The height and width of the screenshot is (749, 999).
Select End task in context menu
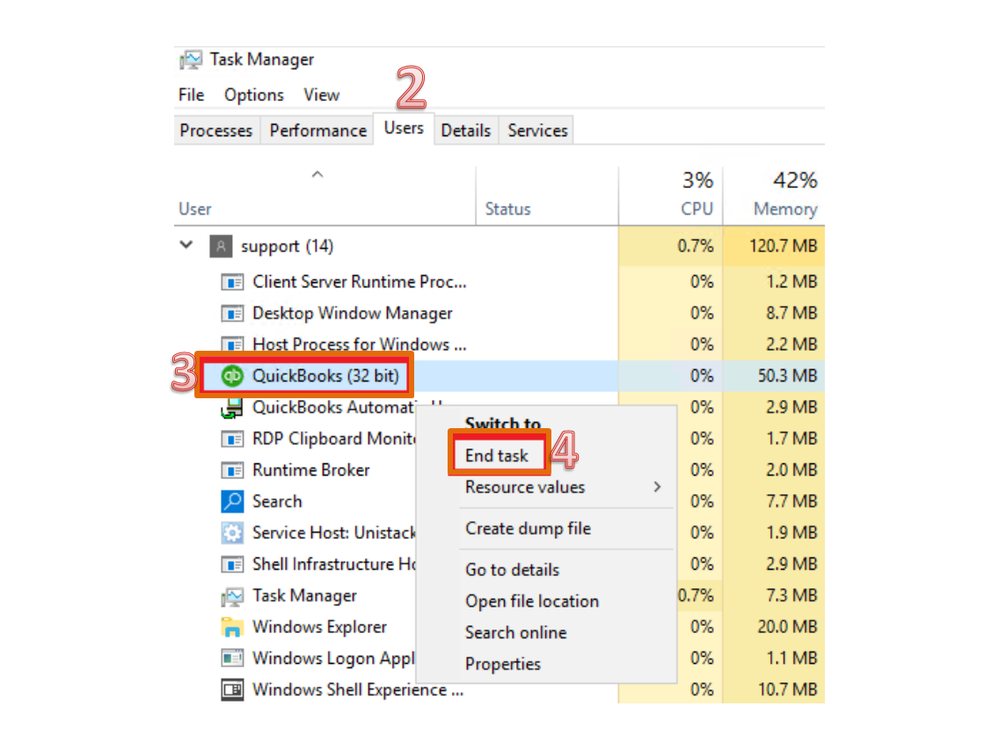pos(497,455)
